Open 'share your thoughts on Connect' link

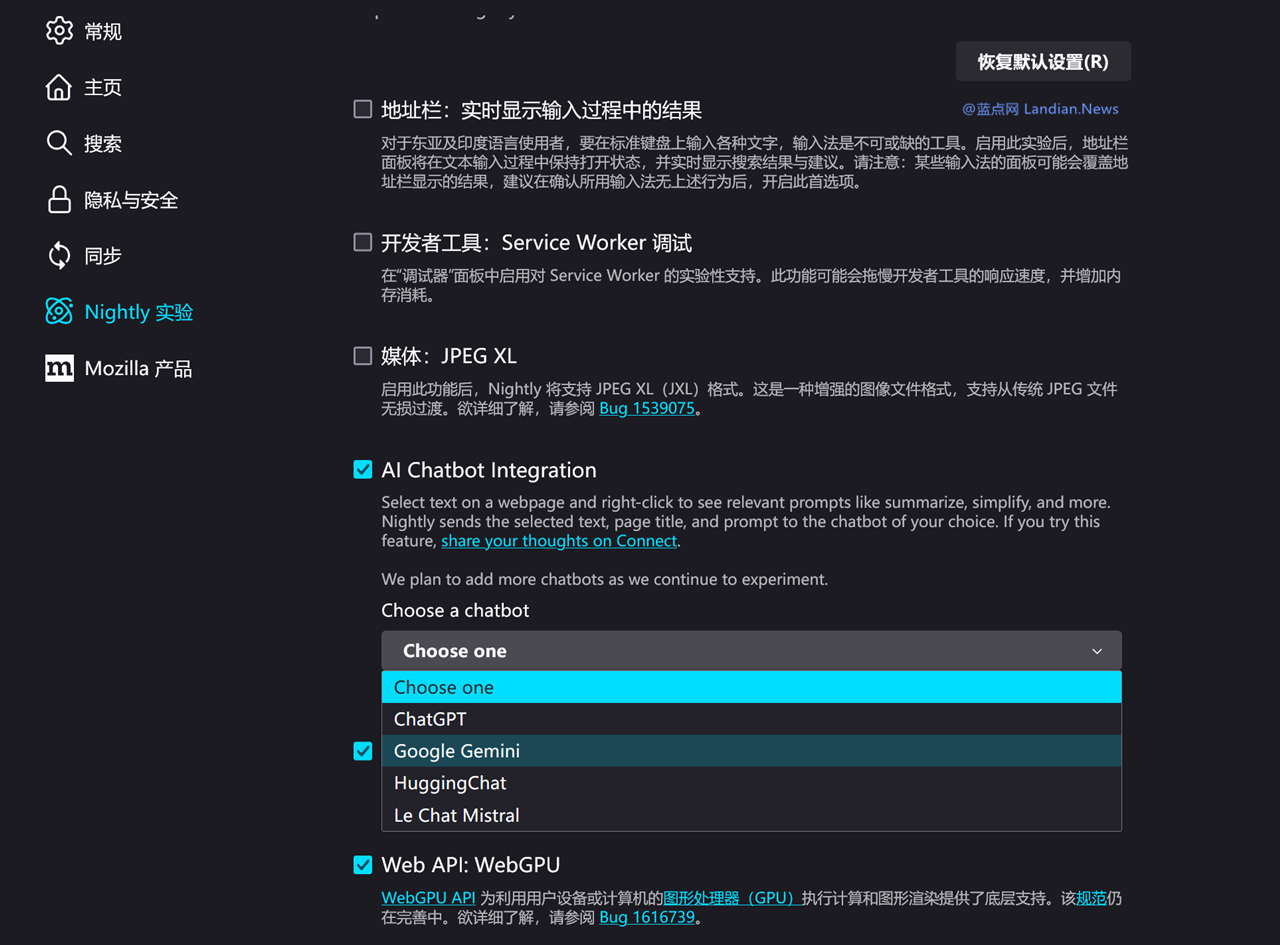pos(559,541)
